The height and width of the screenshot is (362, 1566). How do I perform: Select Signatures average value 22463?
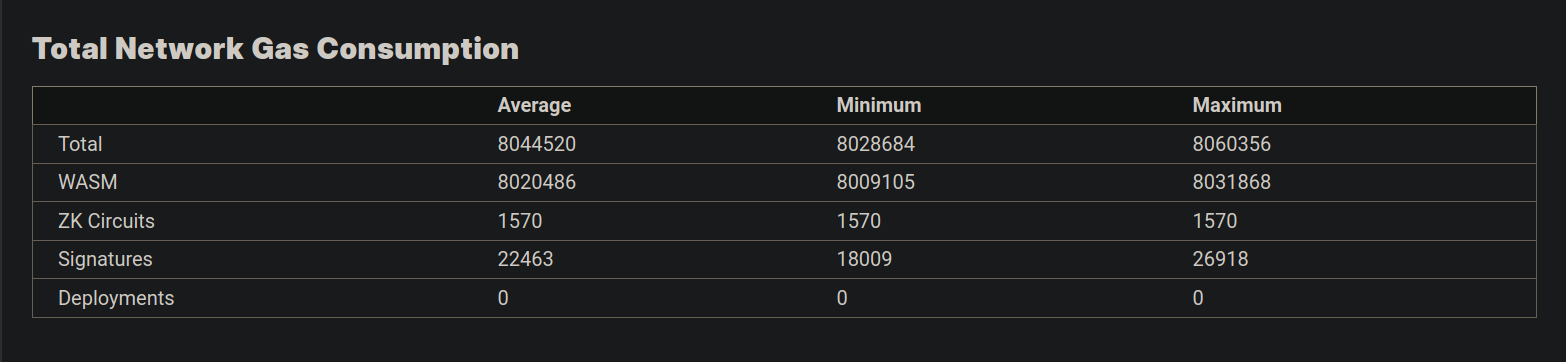click(x=526, y=259)
